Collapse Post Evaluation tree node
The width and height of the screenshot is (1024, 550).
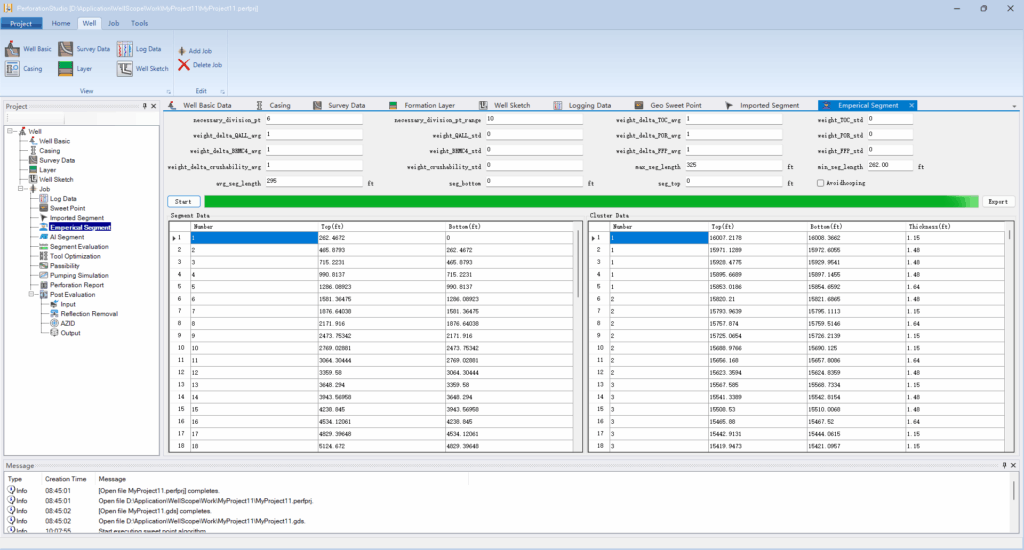tap(31, 295)
